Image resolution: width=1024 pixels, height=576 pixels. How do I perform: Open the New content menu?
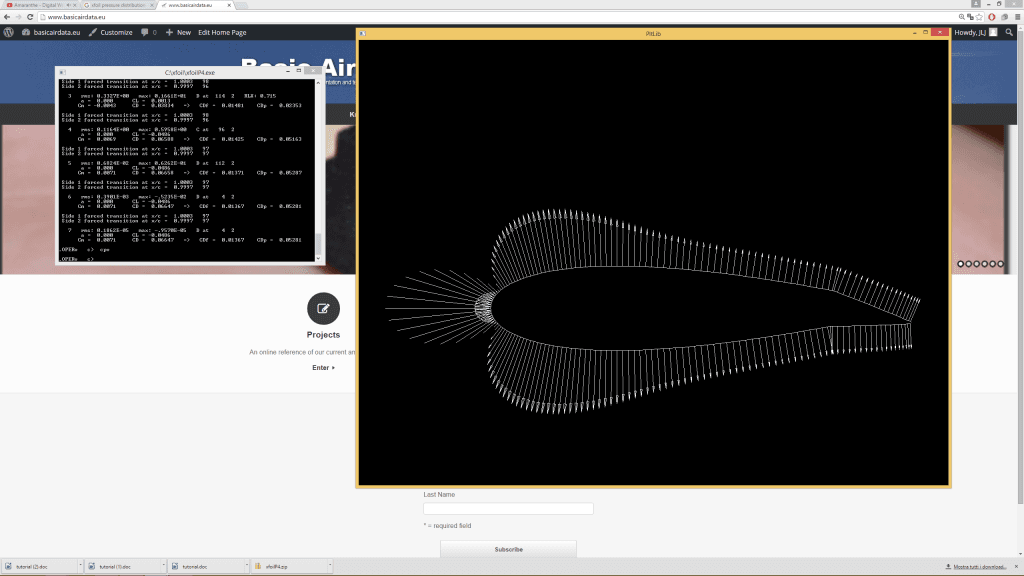[x=178, y=32]
